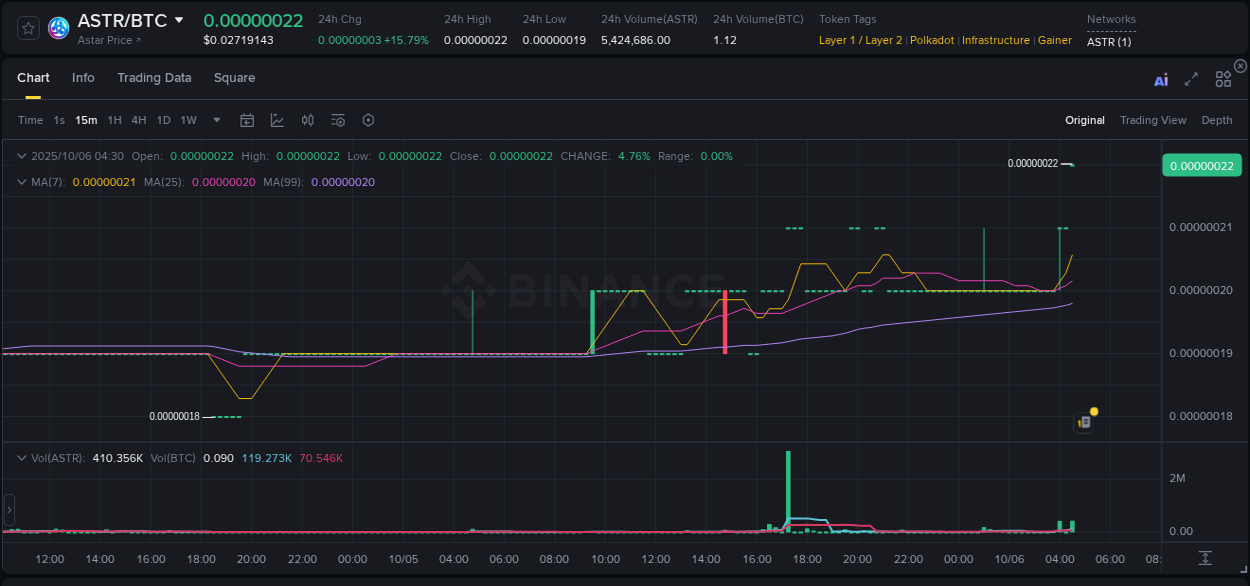Open the chart widgets panel
1250x586 pixels.
click(1223, 78)
